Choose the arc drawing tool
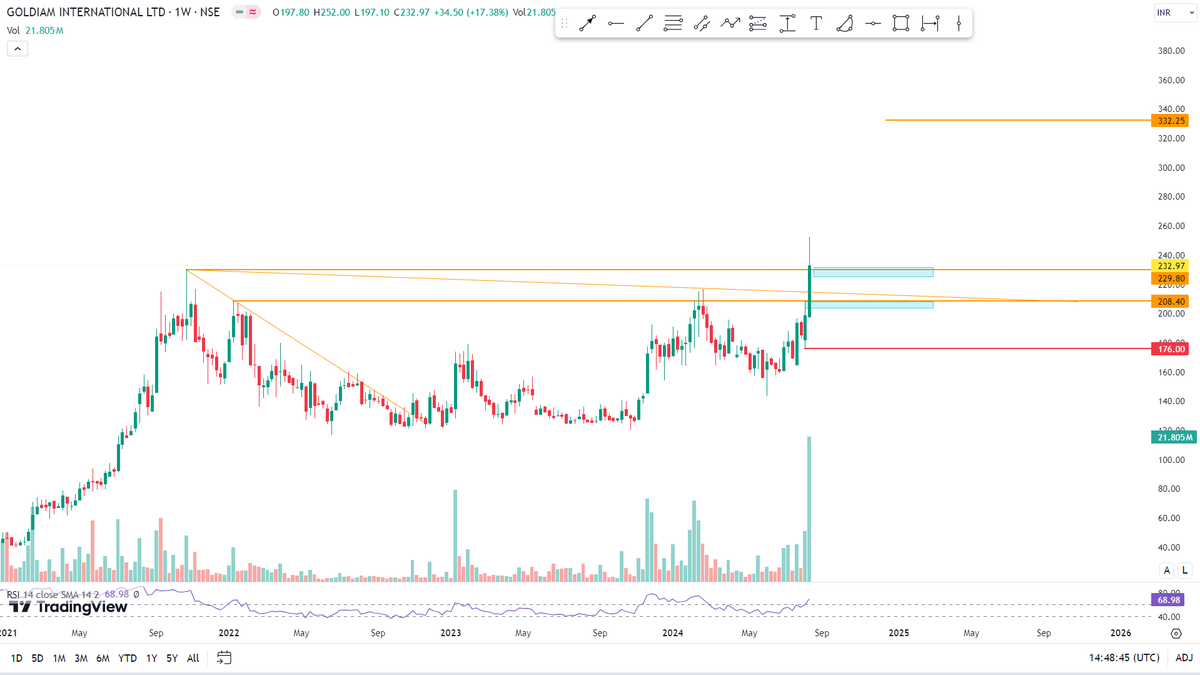 point(844,23)
